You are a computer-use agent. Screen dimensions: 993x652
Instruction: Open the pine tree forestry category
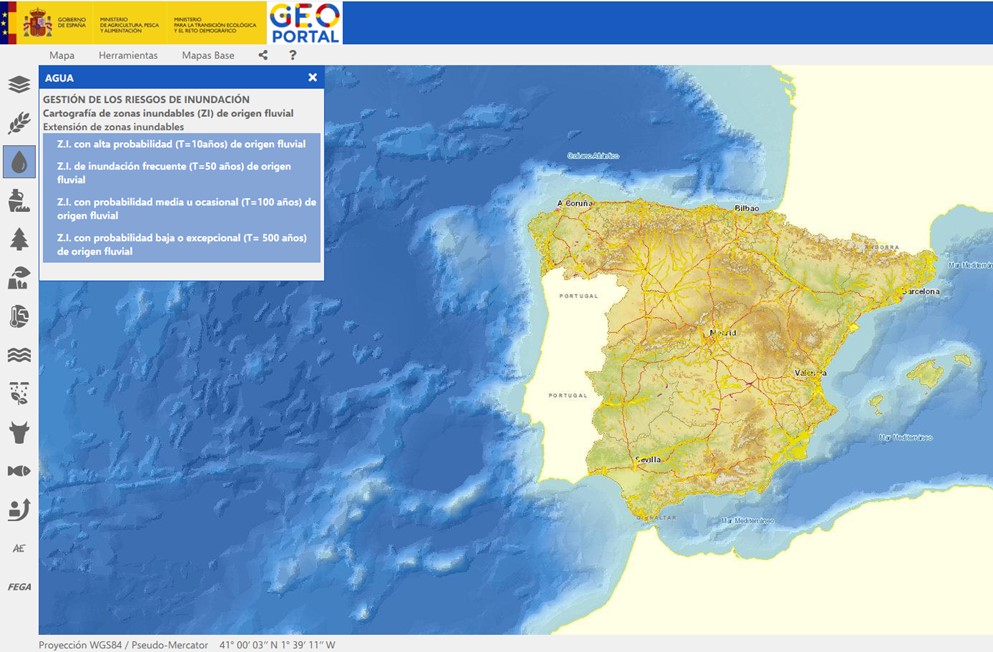[19, 239]
